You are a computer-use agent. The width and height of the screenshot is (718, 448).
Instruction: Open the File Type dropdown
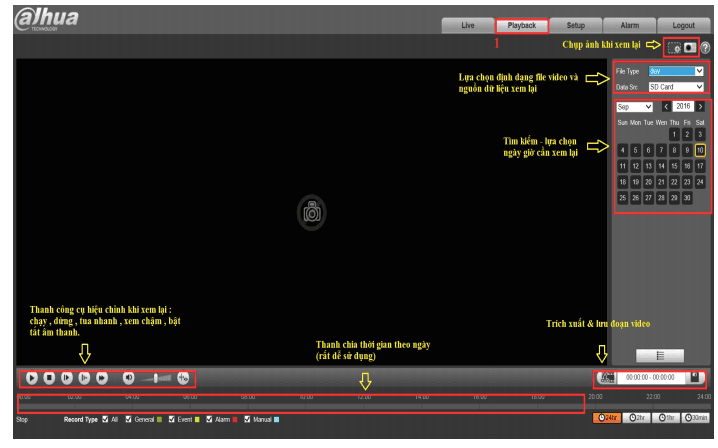pos(675,71)
